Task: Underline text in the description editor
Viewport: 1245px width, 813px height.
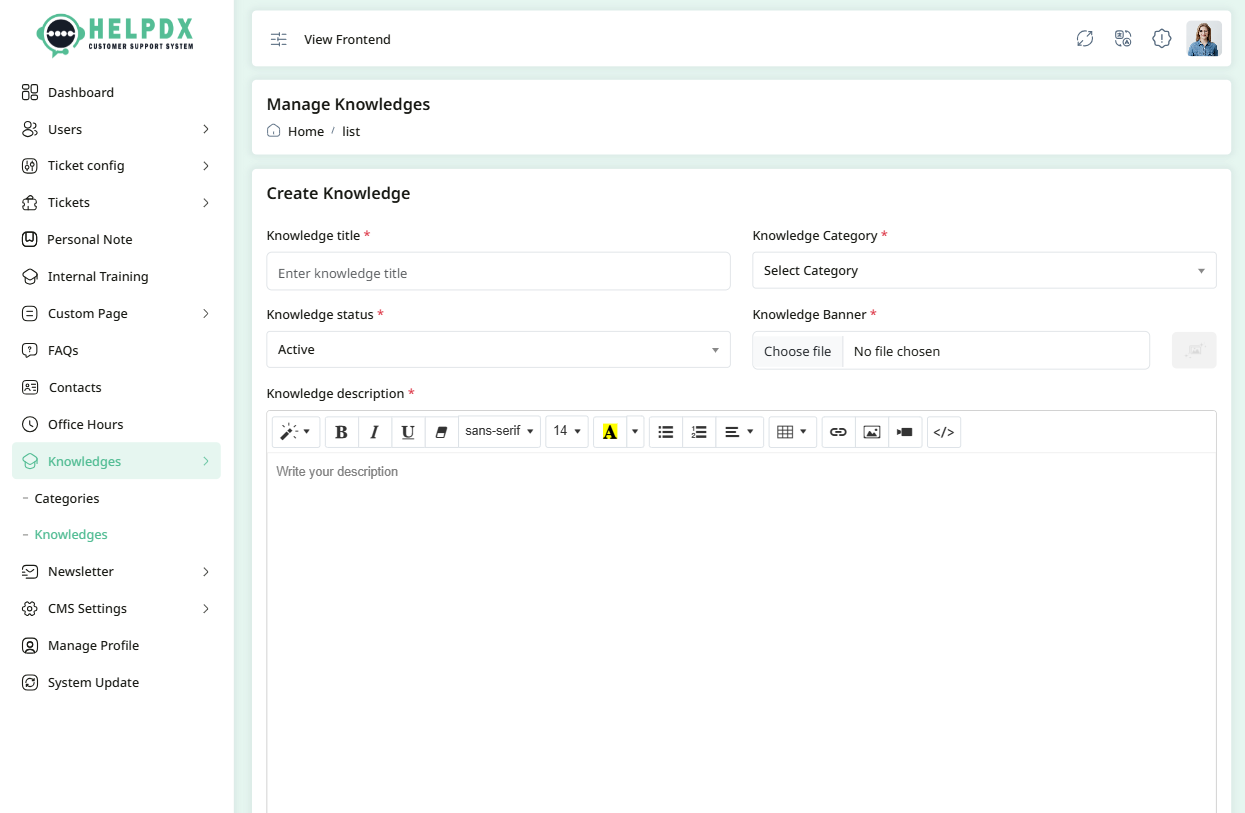Action: pos(407,431)
